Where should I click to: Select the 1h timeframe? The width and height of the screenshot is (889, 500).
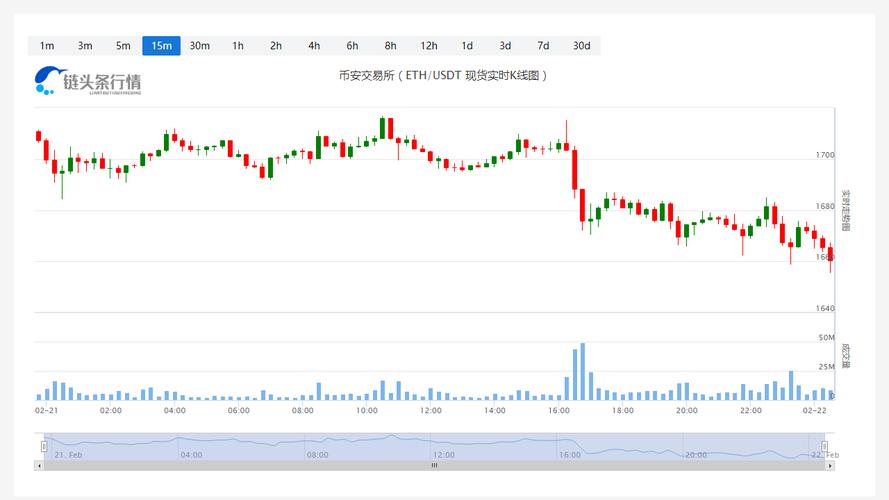(238, 45)
